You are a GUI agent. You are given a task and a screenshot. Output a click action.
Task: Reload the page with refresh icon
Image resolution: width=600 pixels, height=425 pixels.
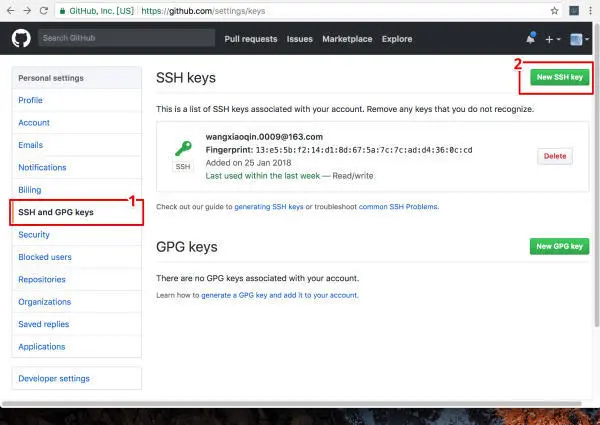tap(44, 11)
